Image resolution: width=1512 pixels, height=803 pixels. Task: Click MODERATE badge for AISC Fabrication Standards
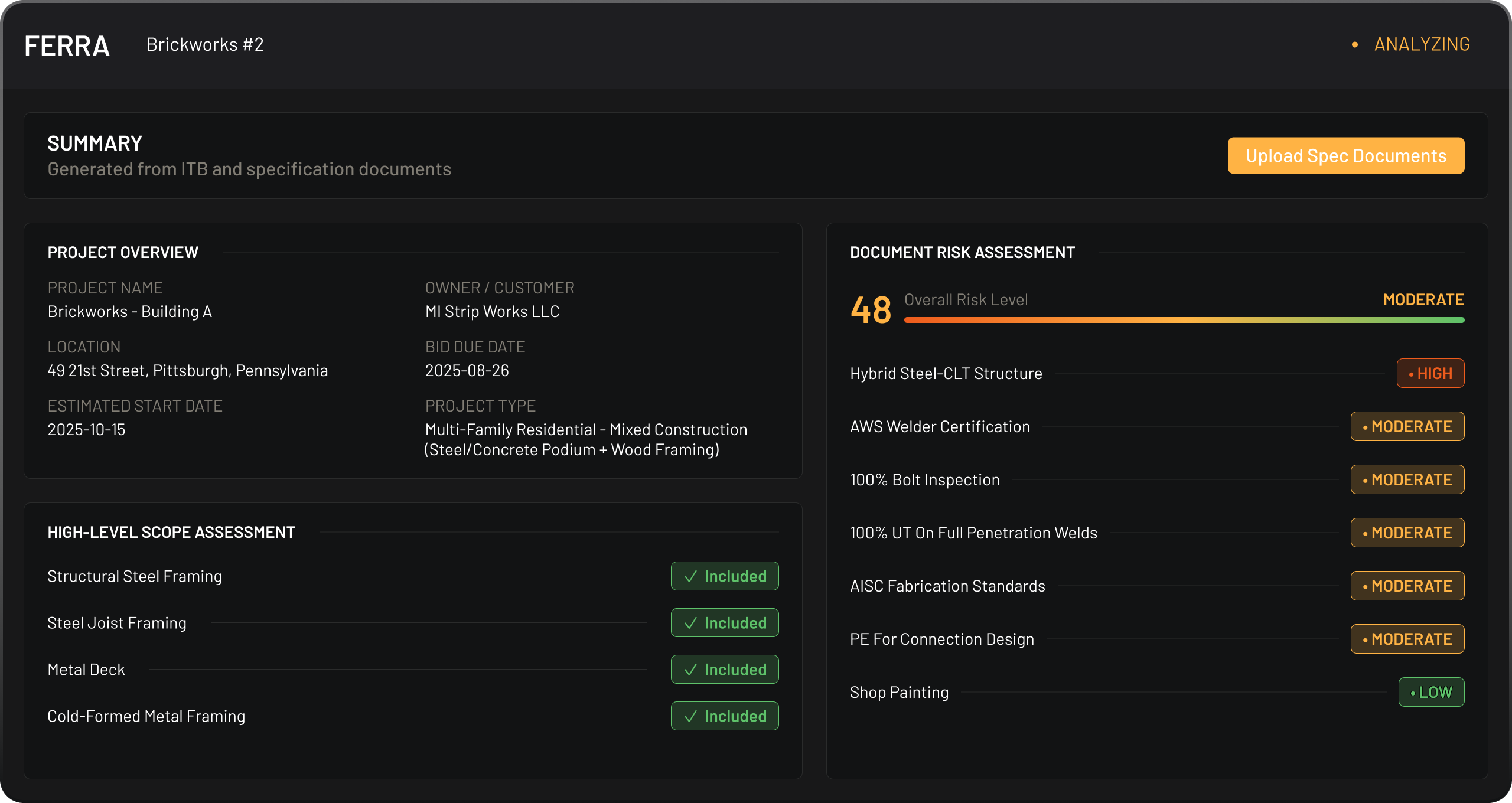pos(1407,586)
